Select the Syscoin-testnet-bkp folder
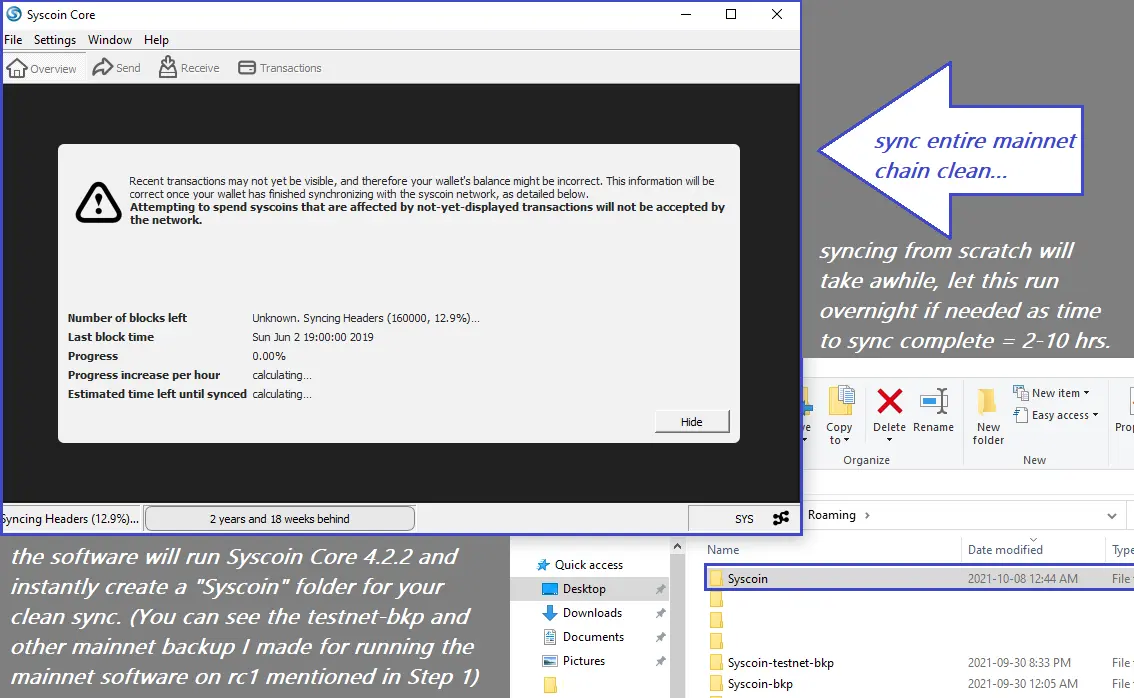1134x698 pixels. [780, 663]
